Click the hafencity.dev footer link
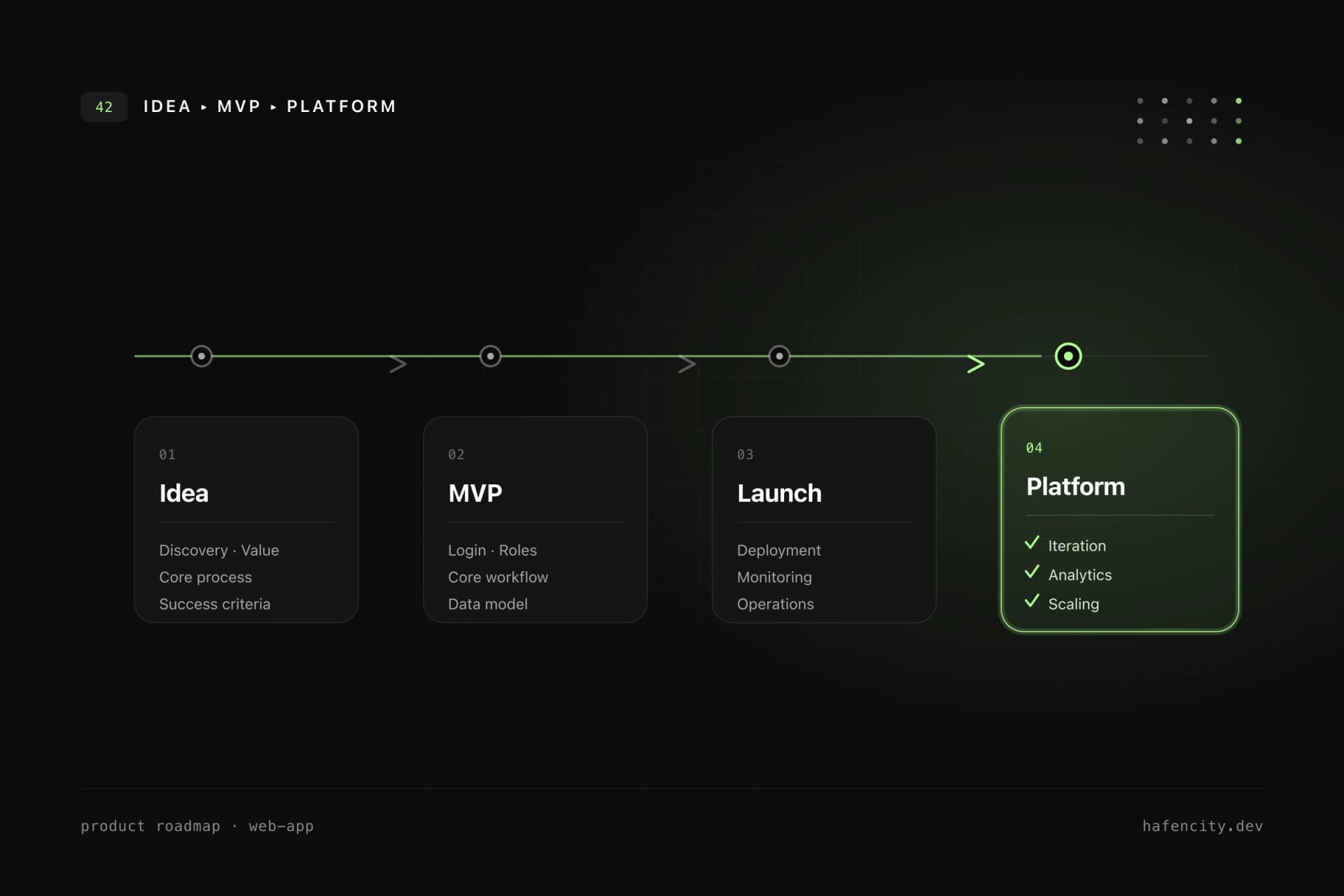The image size is (1344, 896). (x=1203, y=826)
